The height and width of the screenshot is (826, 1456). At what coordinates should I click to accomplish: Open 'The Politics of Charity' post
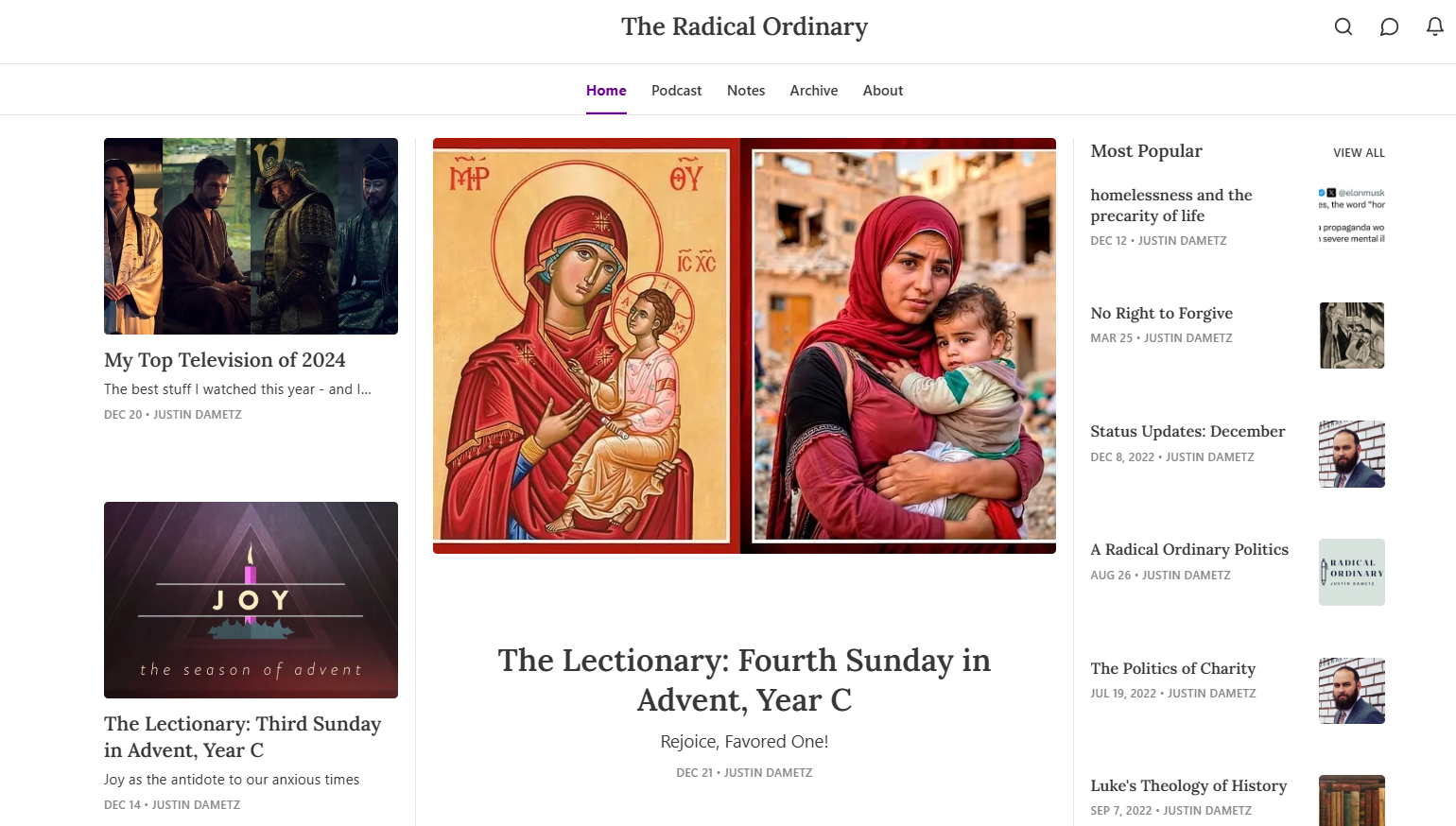[1172, 668]
